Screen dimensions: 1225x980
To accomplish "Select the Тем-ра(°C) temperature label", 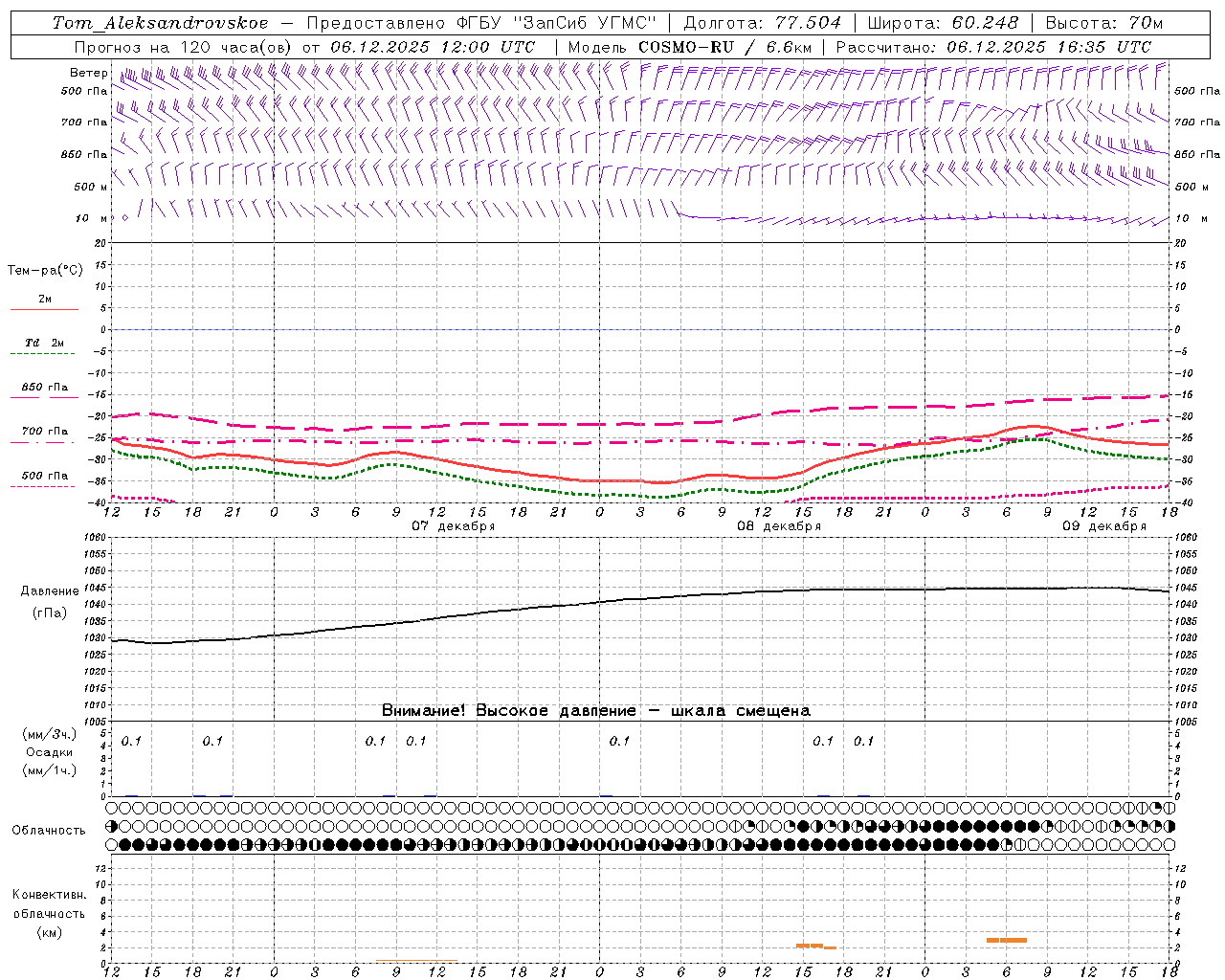I will coord(45,271).
